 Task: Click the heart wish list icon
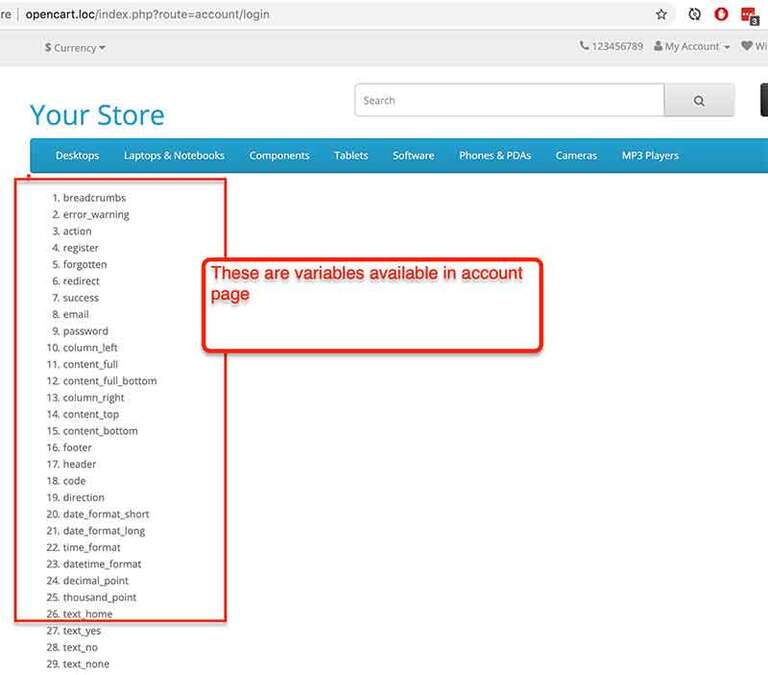pos(746,46)
